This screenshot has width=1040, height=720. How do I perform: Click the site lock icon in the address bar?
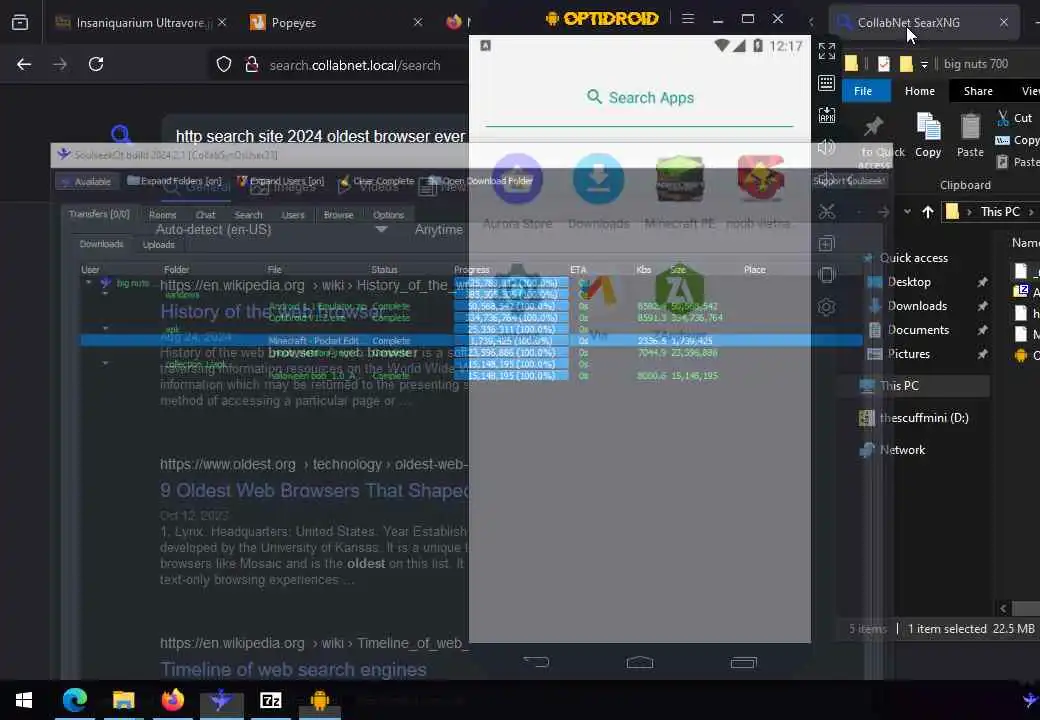[x=251, y=64]
